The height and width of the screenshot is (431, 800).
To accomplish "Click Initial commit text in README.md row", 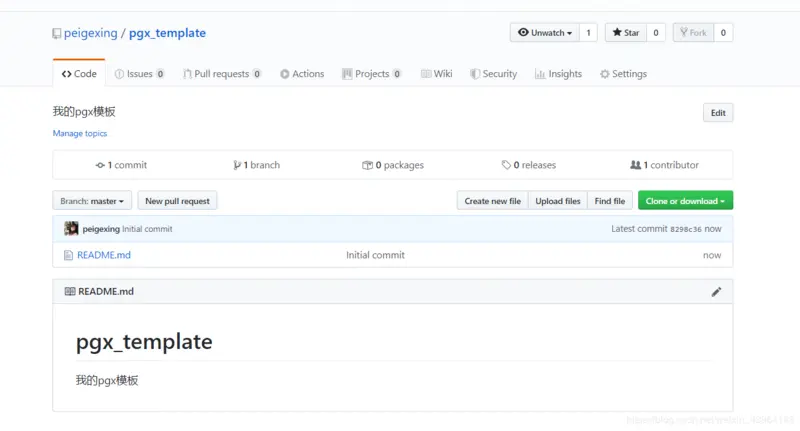I will coord(376,255).
